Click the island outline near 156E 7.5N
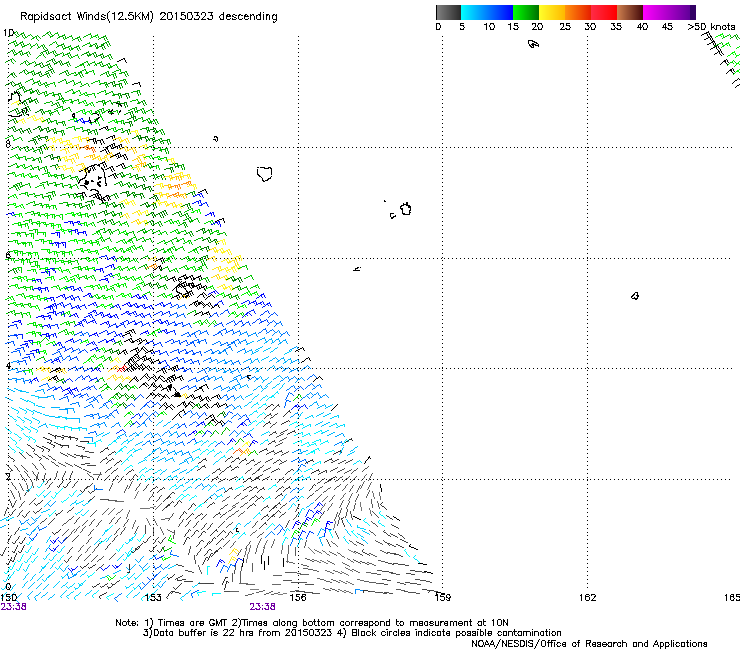740x650 pixels. (265, 174)
